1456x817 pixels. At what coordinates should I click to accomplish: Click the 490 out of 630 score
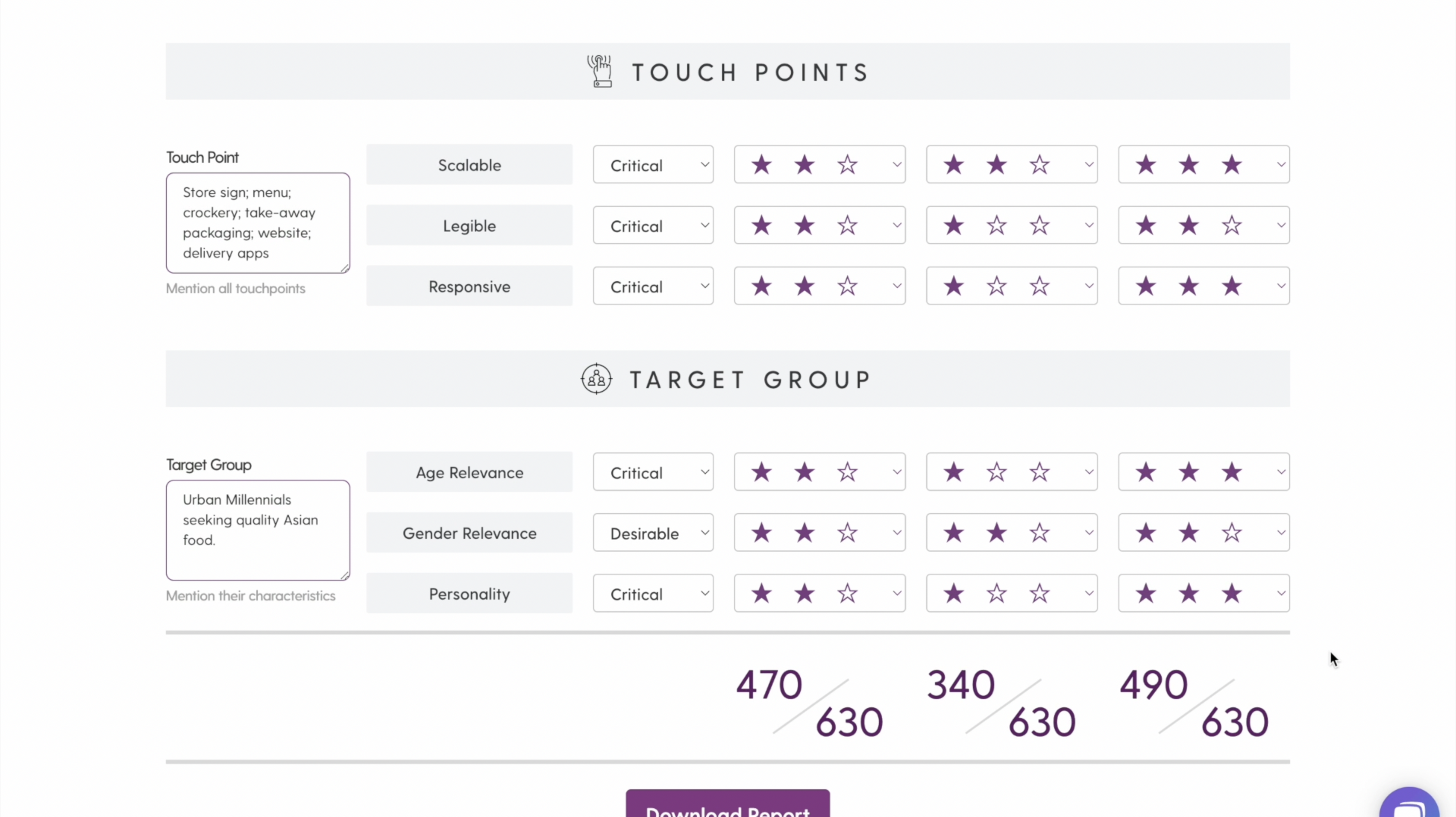tap(1194, 703)
